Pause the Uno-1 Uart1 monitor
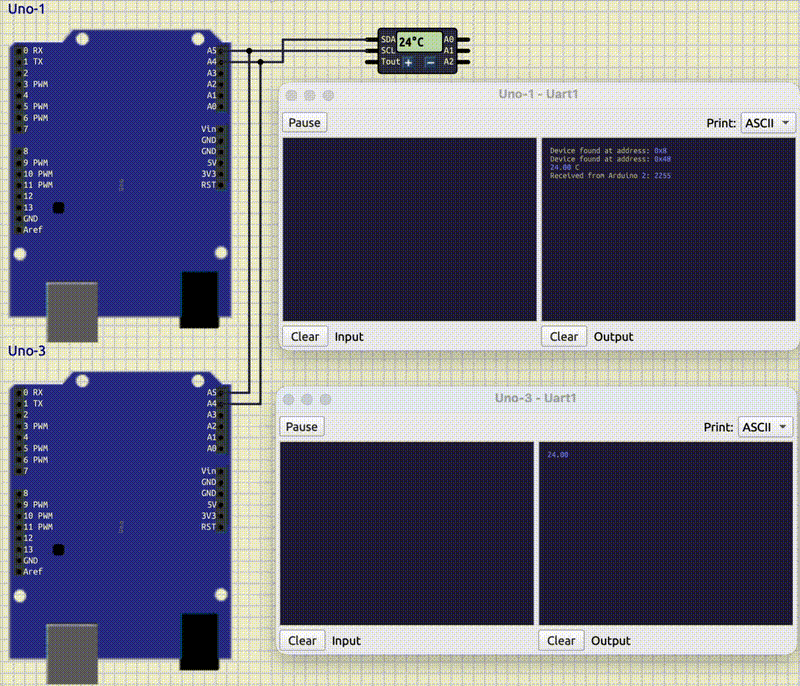Image resolution: width=800 pixels, height=686 pixels. (303, 122)
